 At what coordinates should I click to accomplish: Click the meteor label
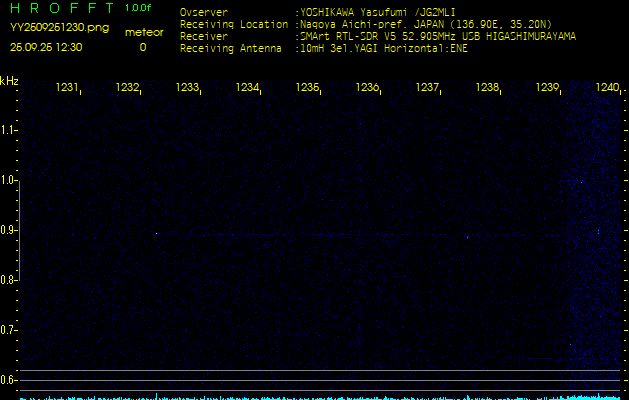(144, 32)
